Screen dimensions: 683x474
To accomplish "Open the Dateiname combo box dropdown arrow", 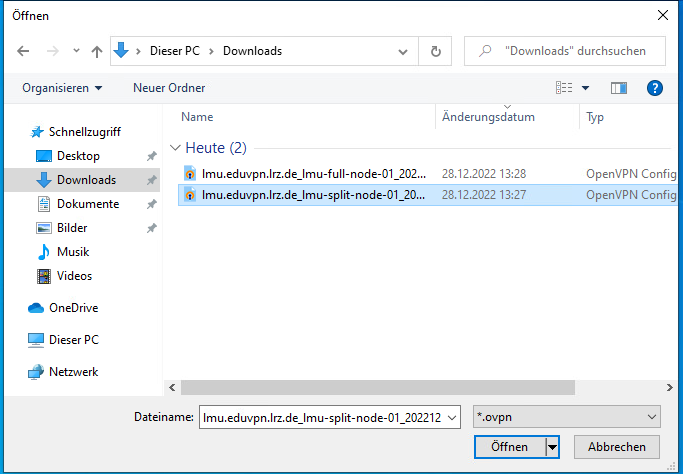I will (451, 417).
